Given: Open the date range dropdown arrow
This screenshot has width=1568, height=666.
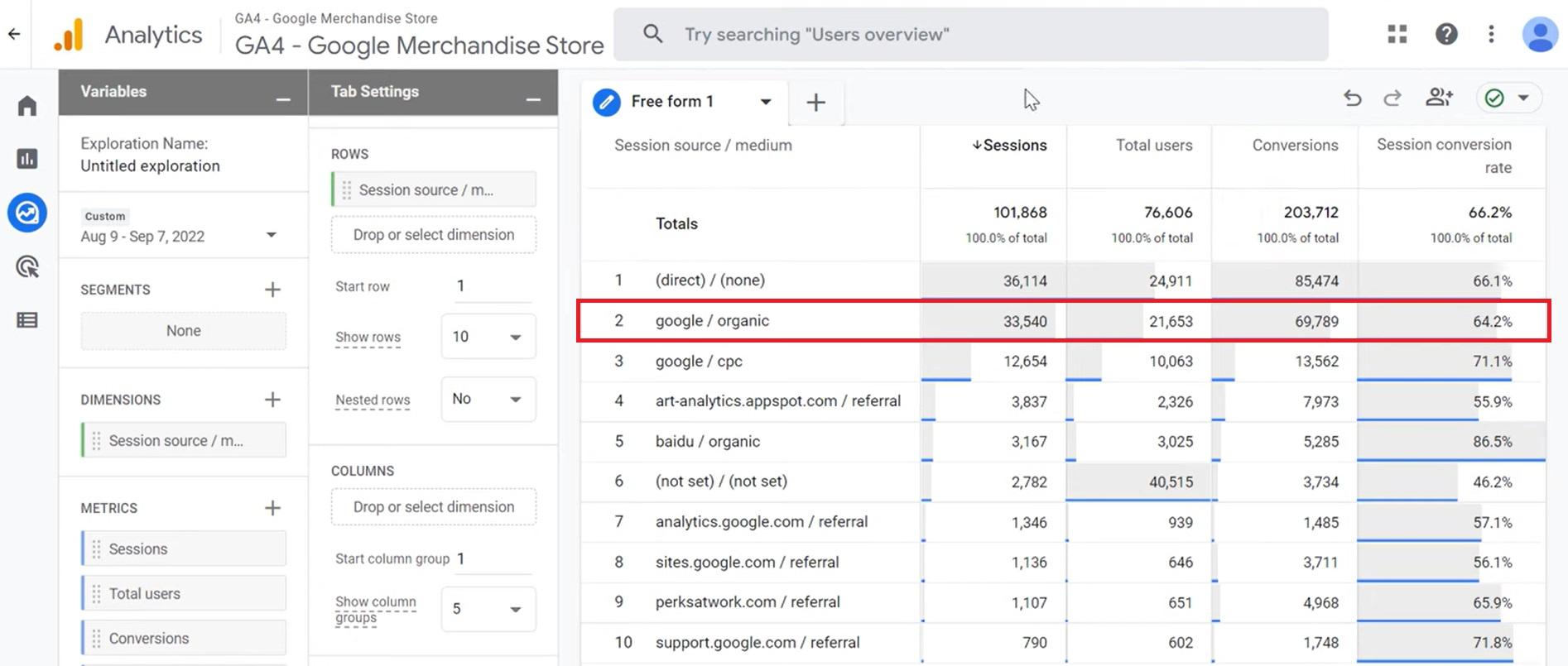Looking at the screenshot, I should [x=271, y=235].
